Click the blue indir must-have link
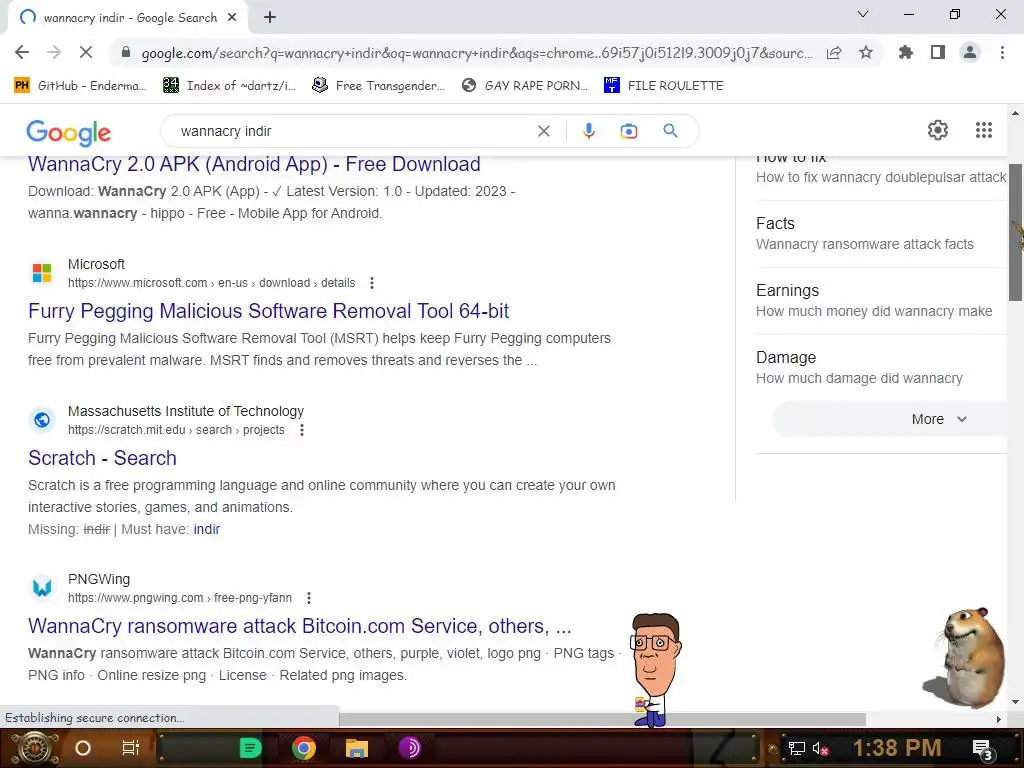1024x768 pixels. coord(207,529)
